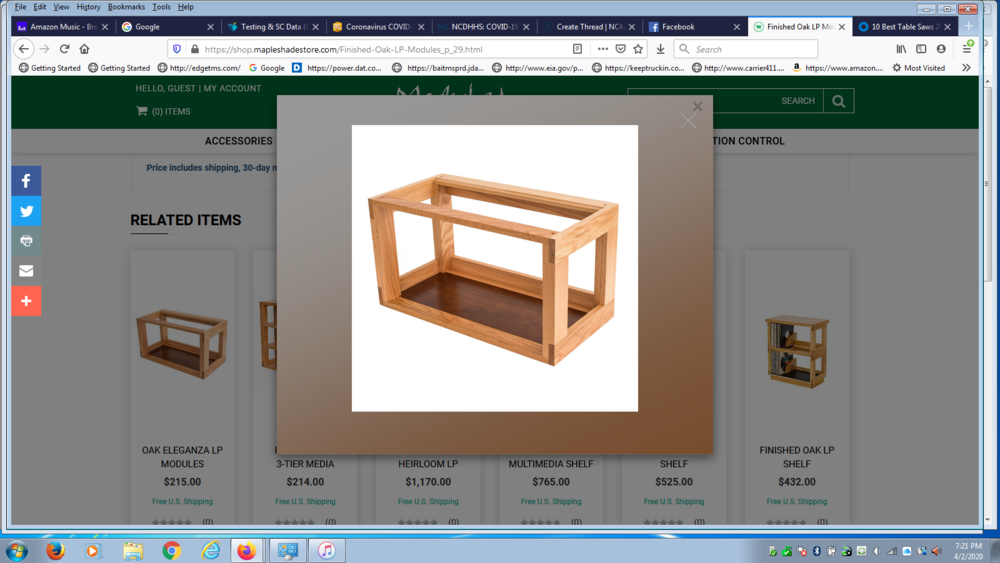Open the downloads arrow icon
The width and height of the screenshot is (1000, 563).
point(660,49)
